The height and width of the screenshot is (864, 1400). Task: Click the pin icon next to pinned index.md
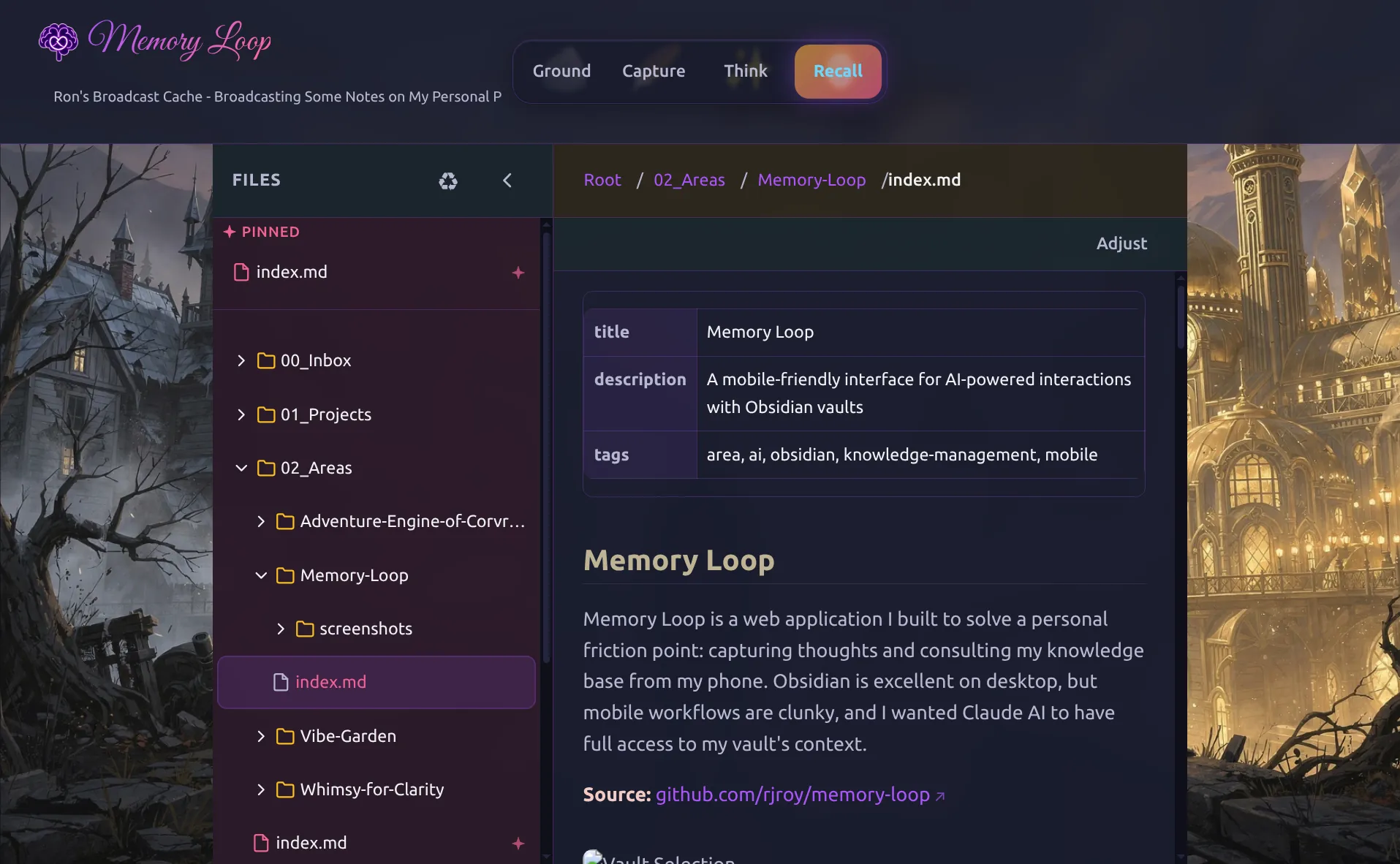(x=518, y=272)
